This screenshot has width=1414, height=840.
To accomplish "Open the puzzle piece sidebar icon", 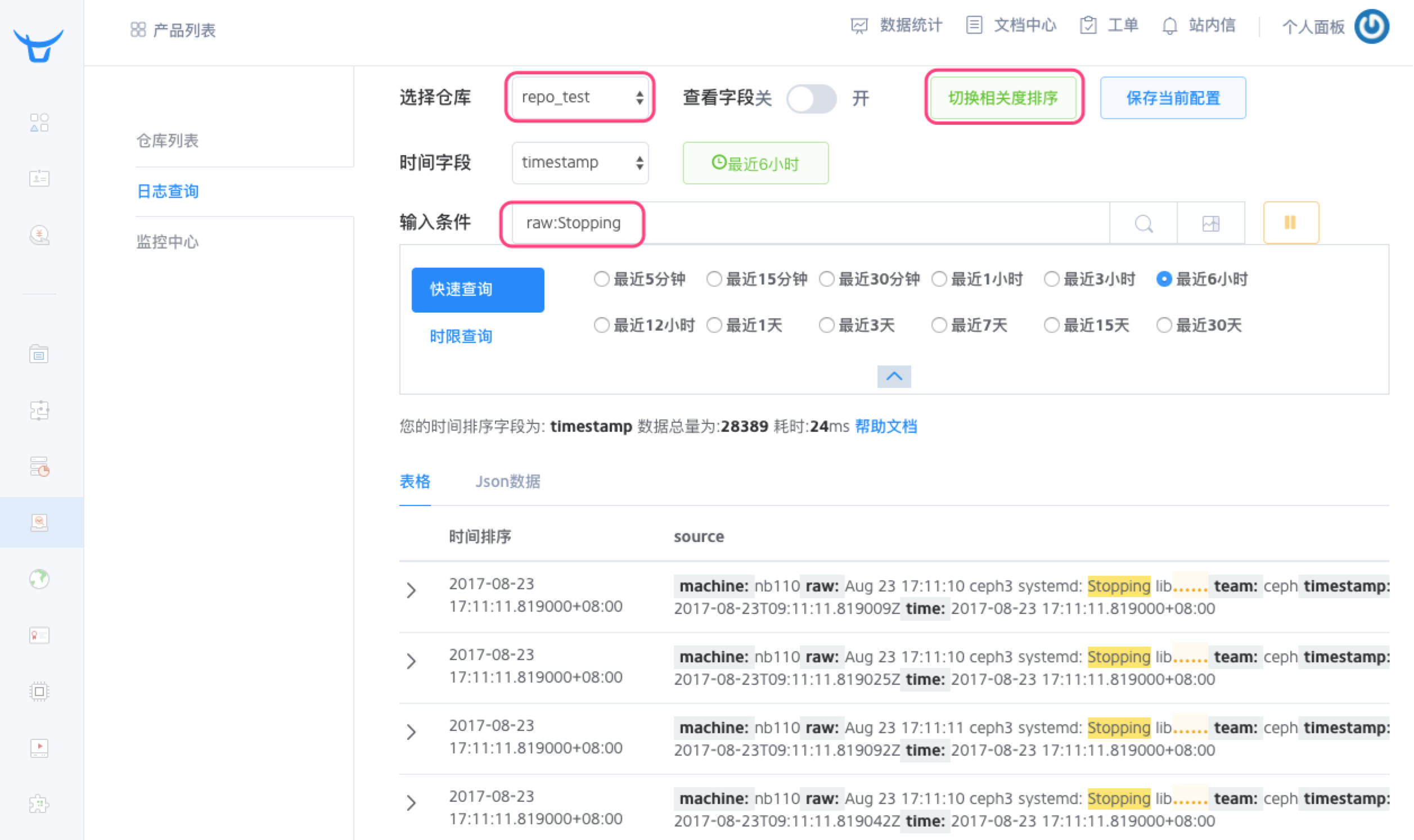I will 39,803.
